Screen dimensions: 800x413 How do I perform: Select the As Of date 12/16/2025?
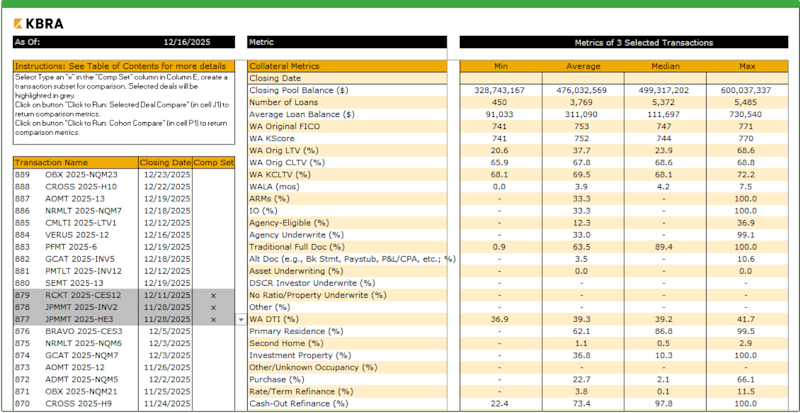tap(187, 42)
